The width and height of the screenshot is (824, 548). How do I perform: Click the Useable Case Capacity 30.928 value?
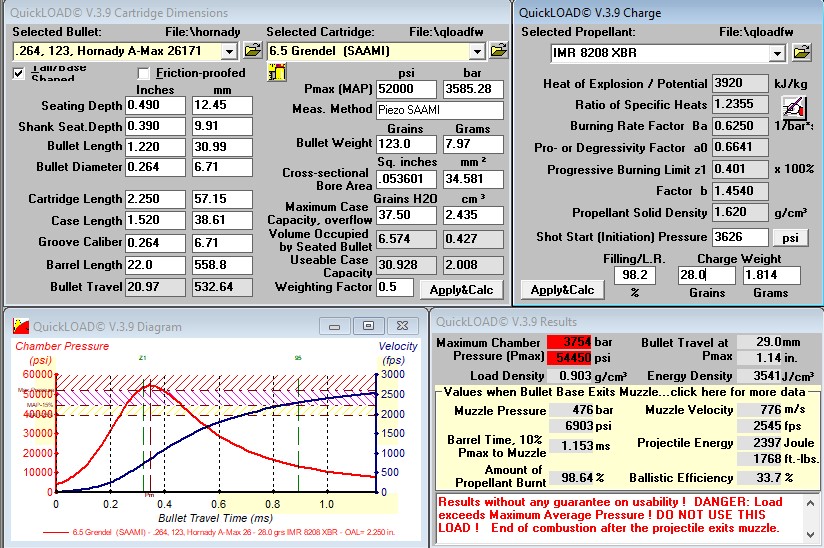406,265
